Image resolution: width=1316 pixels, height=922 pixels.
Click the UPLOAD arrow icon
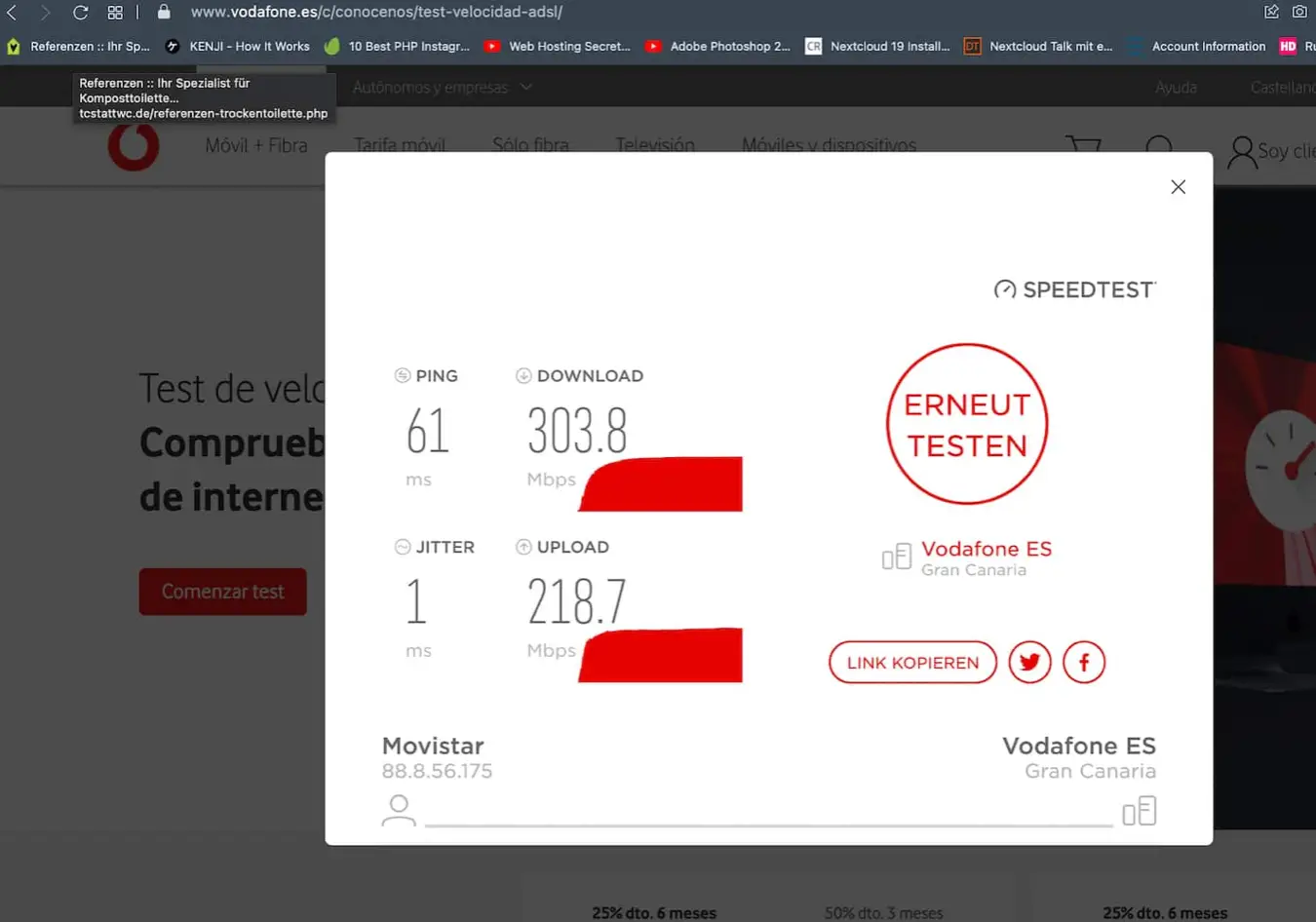(x=523, y=547)
